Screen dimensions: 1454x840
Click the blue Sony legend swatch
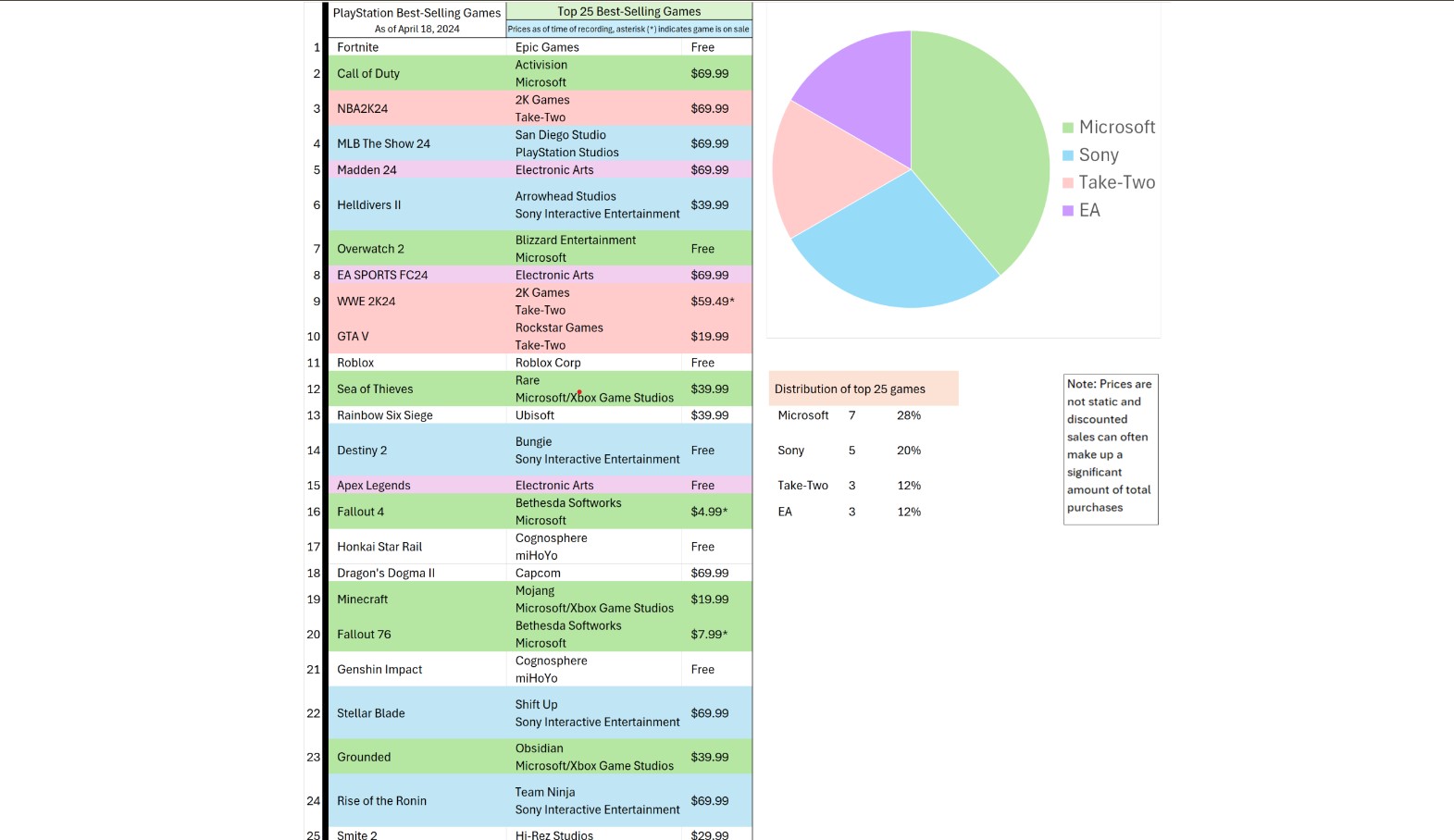[1068, 155]
